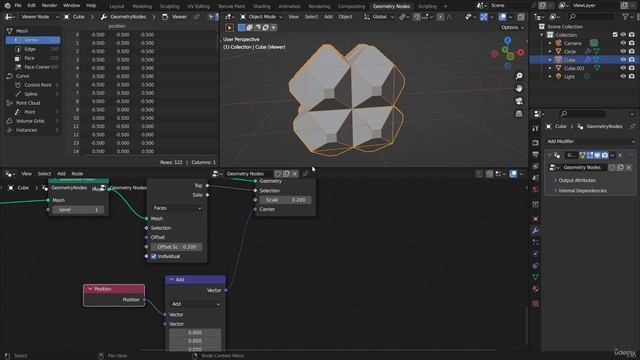
Task: Open the Add operation dropdown in vector node
Action: pyautogui.click(x=195, y=304)
